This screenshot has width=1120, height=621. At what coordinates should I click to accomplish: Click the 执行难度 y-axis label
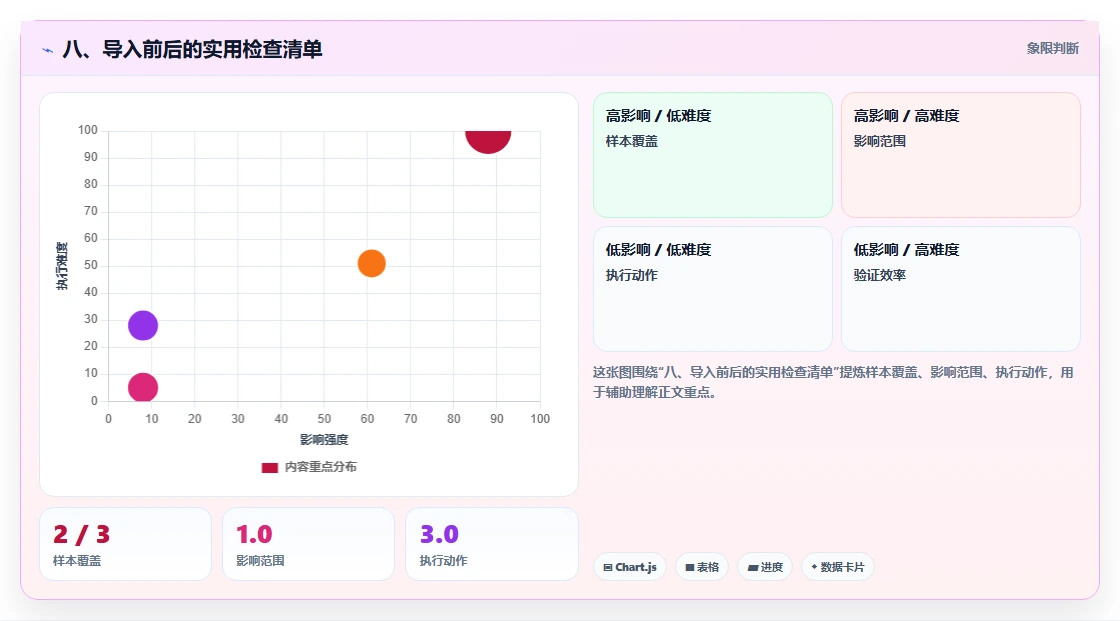(x=62, y=266)
